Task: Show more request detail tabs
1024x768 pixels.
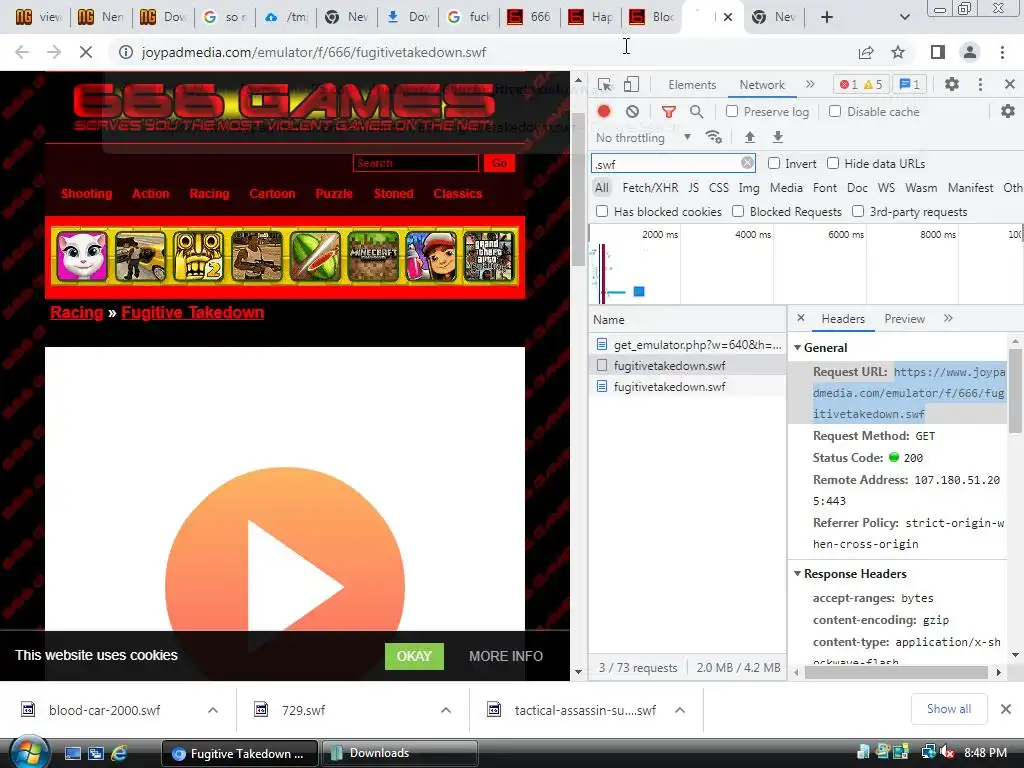Action: tap(948, 318)
